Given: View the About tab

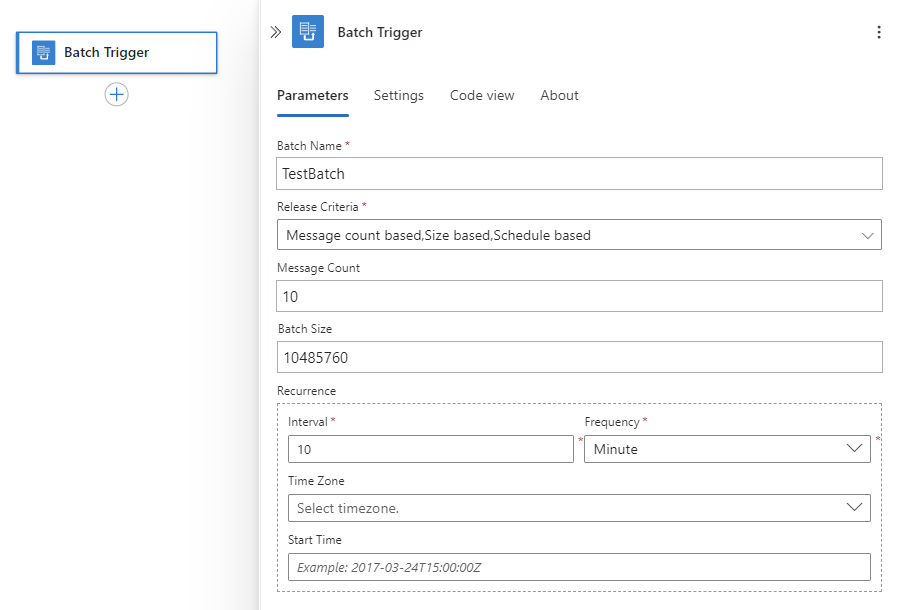Looking at the screenshot, I should coord(559,95).
